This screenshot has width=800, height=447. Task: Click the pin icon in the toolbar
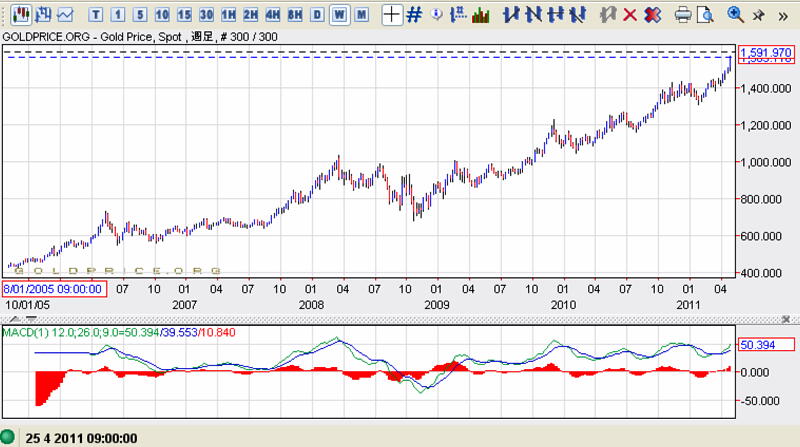click(x=759, y=15)
